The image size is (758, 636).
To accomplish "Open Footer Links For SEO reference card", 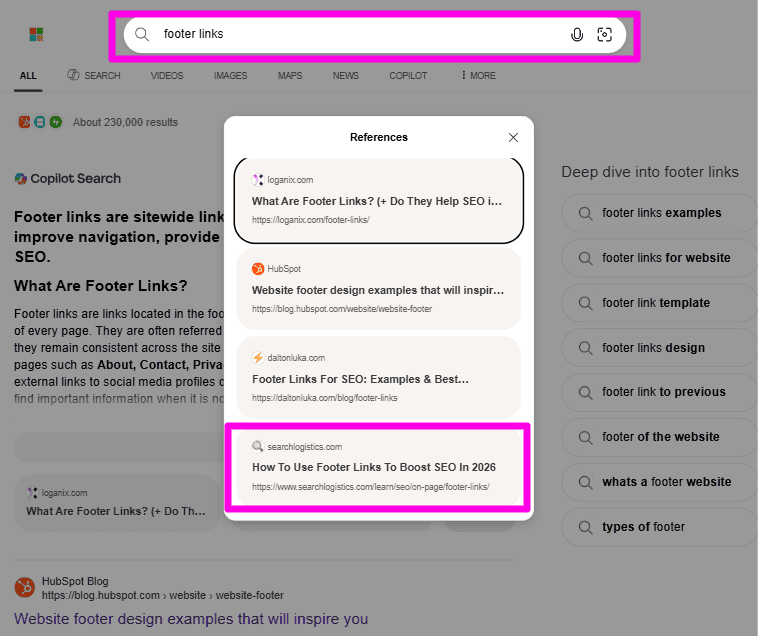I will point(379,378).
